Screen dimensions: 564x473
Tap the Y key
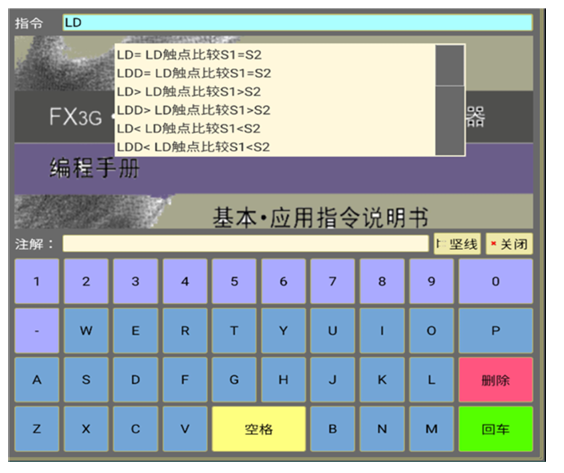click(283, 331)
